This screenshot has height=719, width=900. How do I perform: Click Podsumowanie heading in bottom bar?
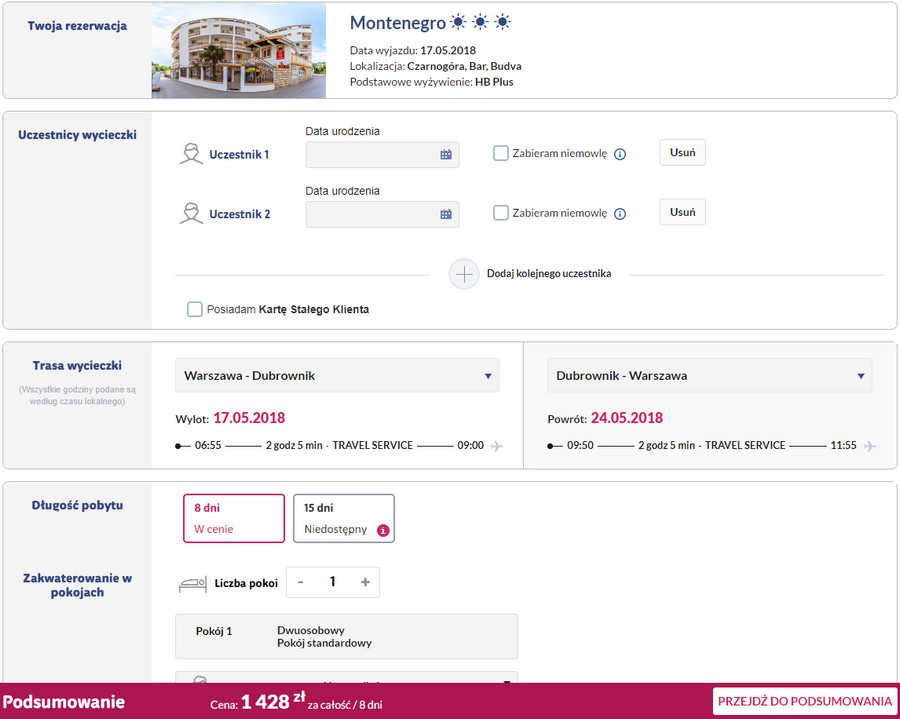coord(64,702)
